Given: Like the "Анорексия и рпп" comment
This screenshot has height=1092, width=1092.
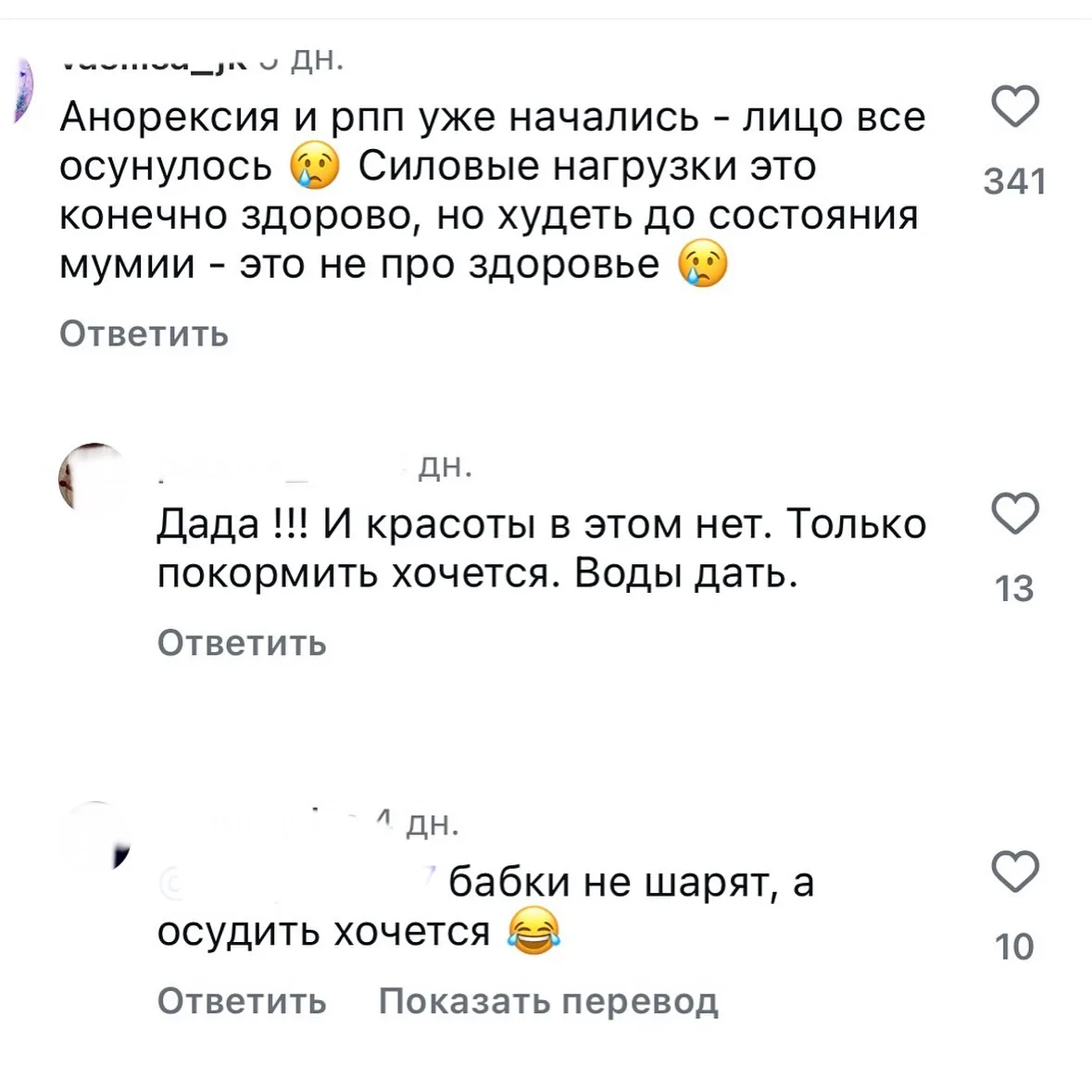Looking at the screenshot, I should [1015, 107].
